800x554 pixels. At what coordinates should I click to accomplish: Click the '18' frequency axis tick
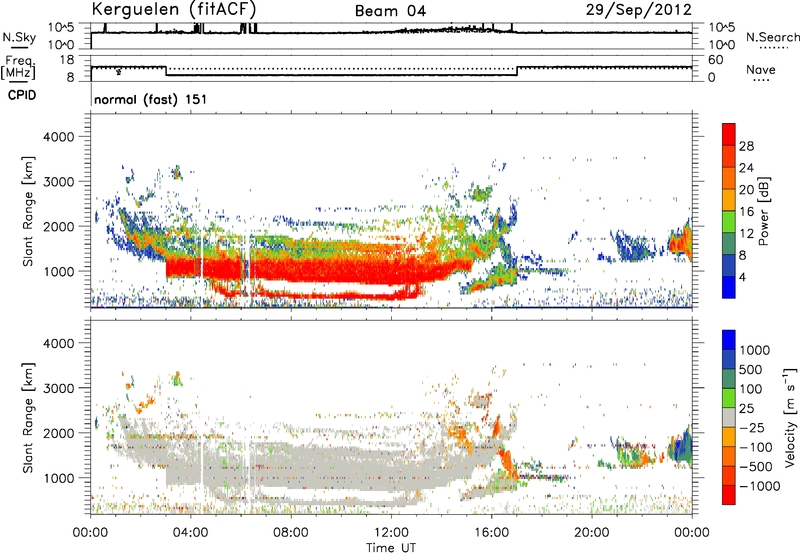pyautogui.click(x=66, y=60)
